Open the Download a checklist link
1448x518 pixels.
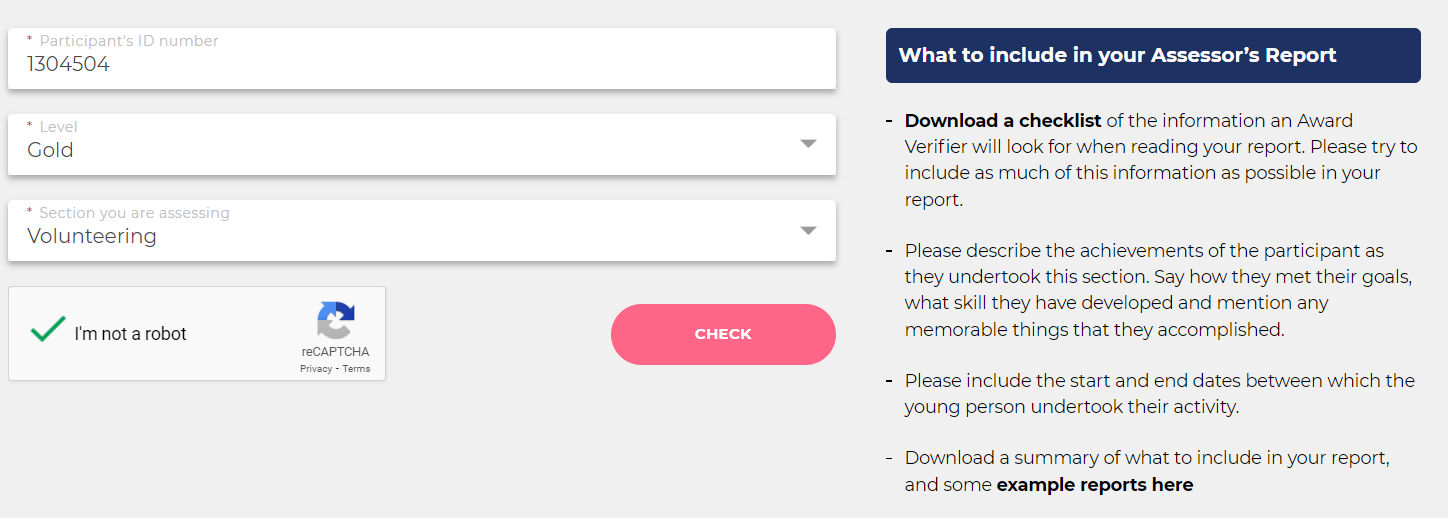(x=1003, y=121)
